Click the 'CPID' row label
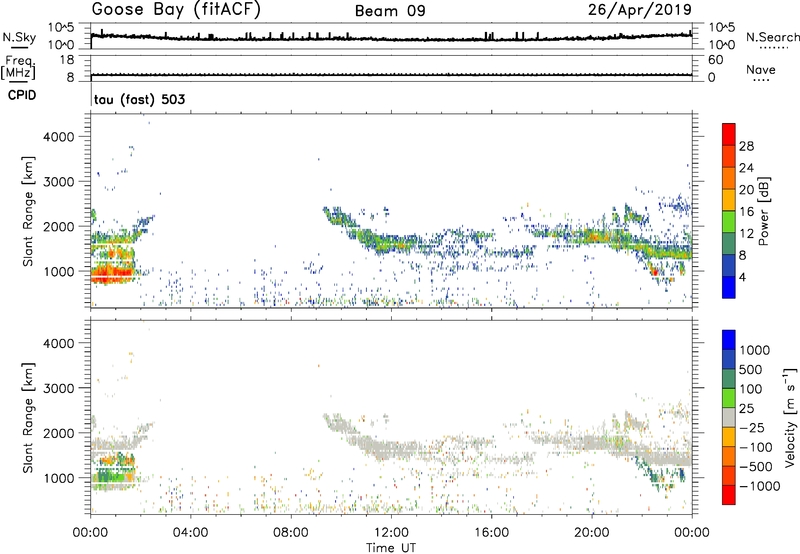 (x=22, y=95)
